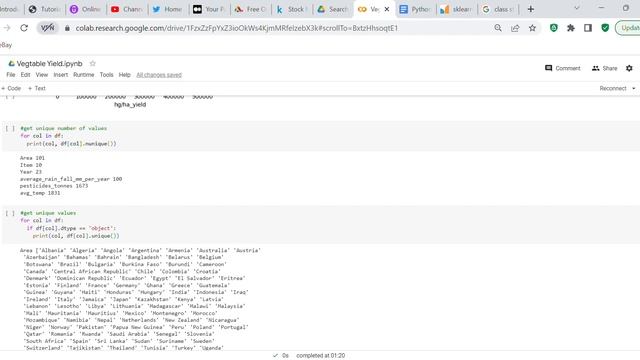Run the get unique values cell
Viewport: 640px width, 360px height.
10,213
